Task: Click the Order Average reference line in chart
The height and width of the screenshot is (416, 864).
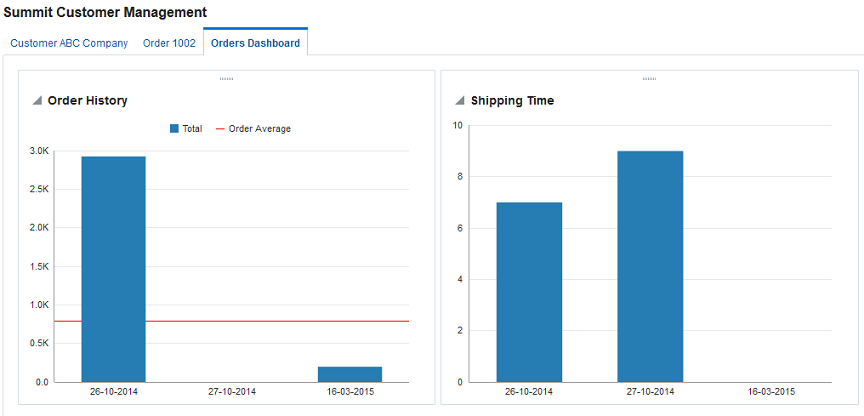Action: click(x=276, y=321)
